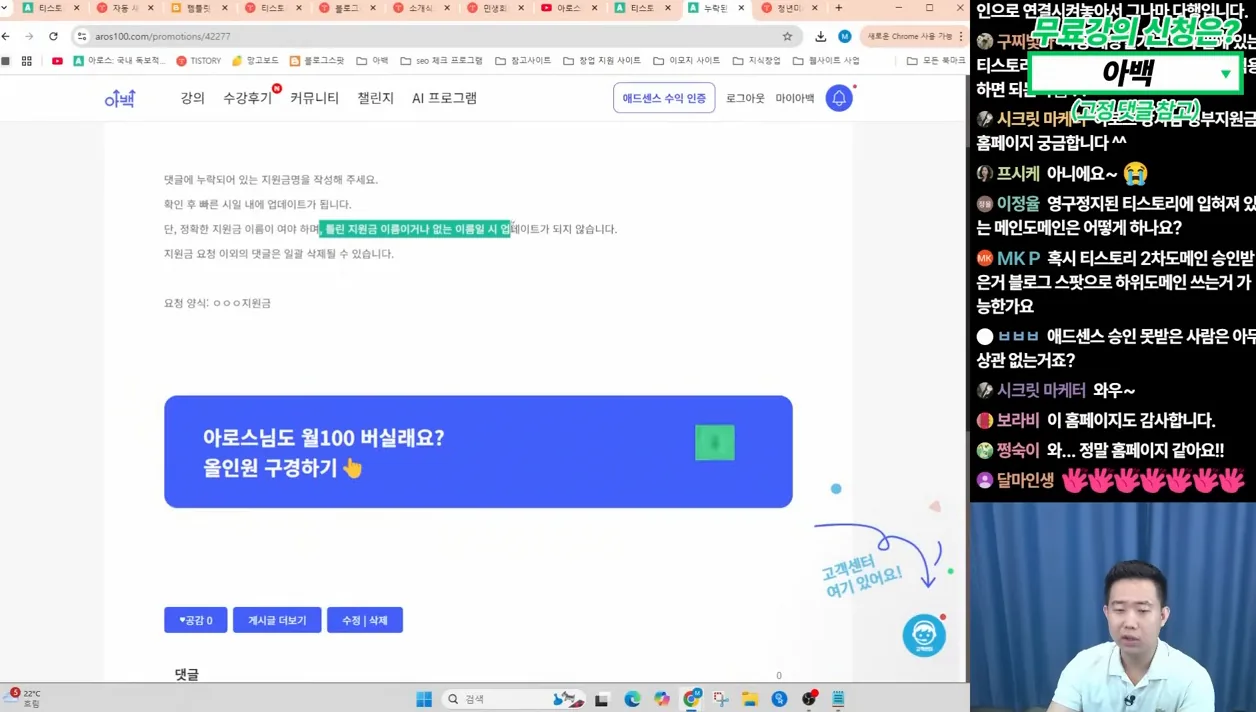Open the 망고보드 bookmark
1256x712 pixels.
pos(255,61)
